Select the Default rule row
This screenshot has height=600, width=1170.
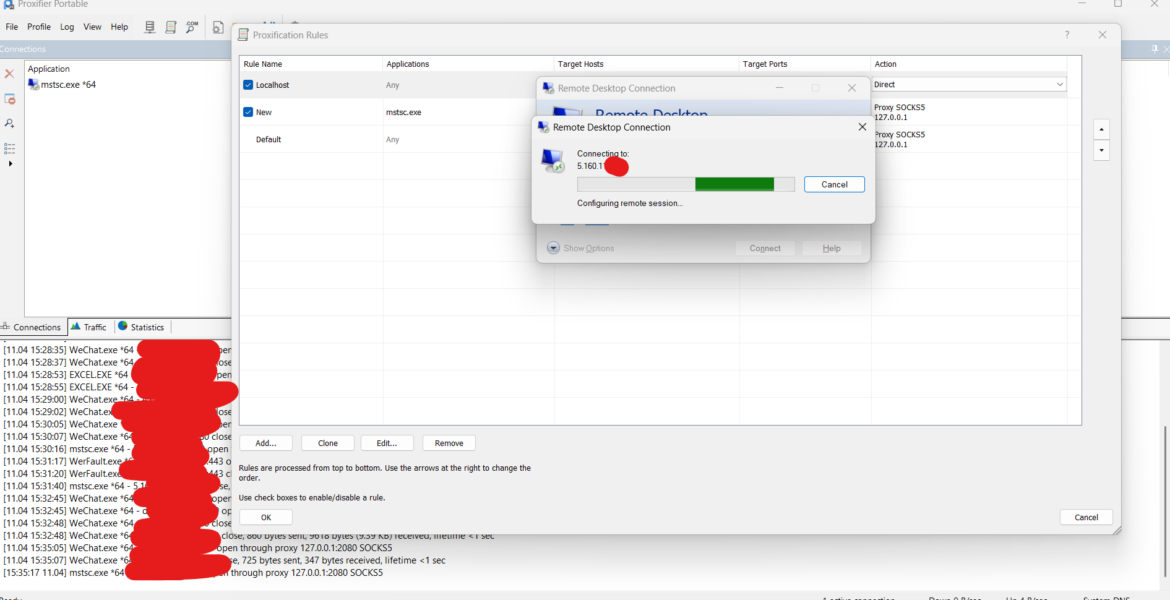(x=268, y=139)
